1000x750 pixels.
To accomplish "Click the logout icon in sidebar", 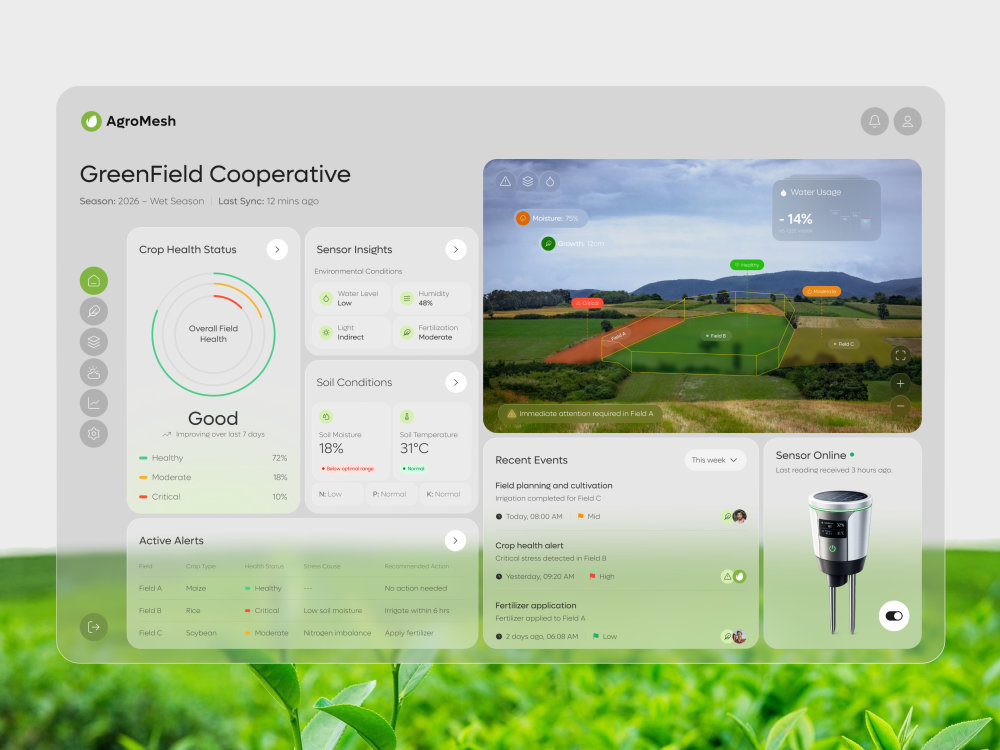I will coord(94,627).
